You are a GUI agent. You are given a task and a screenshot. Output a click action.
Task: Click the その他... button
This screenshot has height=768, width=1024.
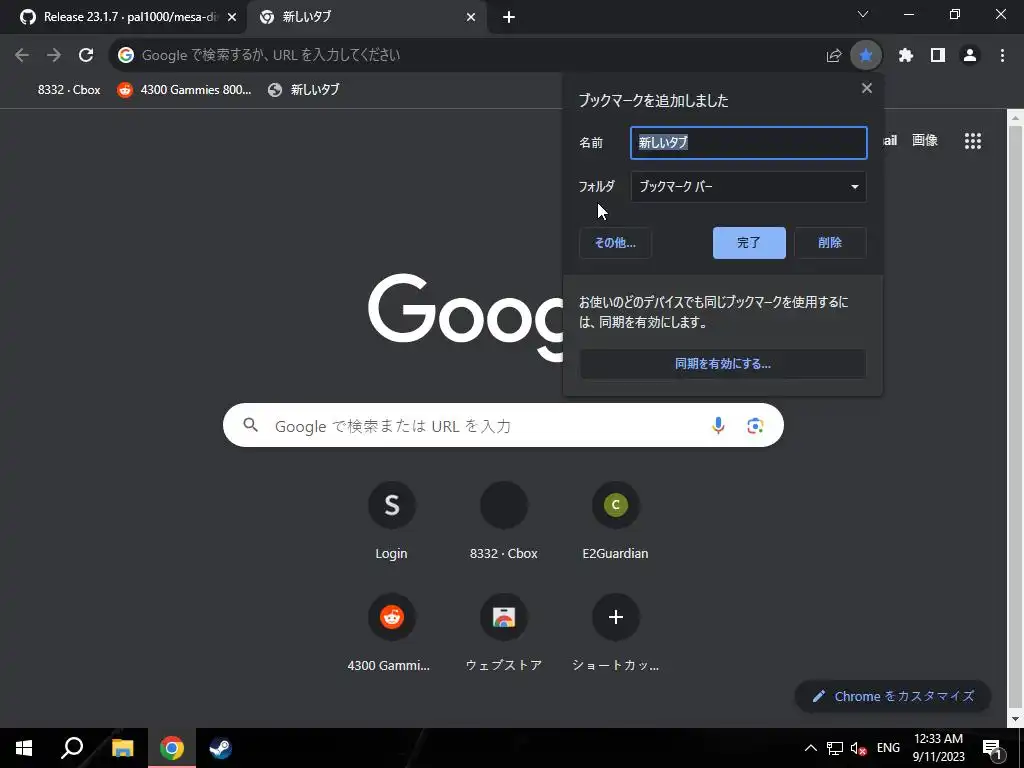pyautogui.click(x=615, y=243)
